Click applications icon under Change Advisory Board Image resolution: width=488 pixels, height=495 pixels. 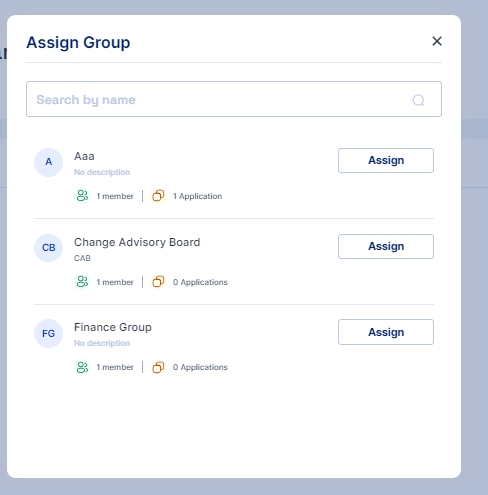point(158,282)
